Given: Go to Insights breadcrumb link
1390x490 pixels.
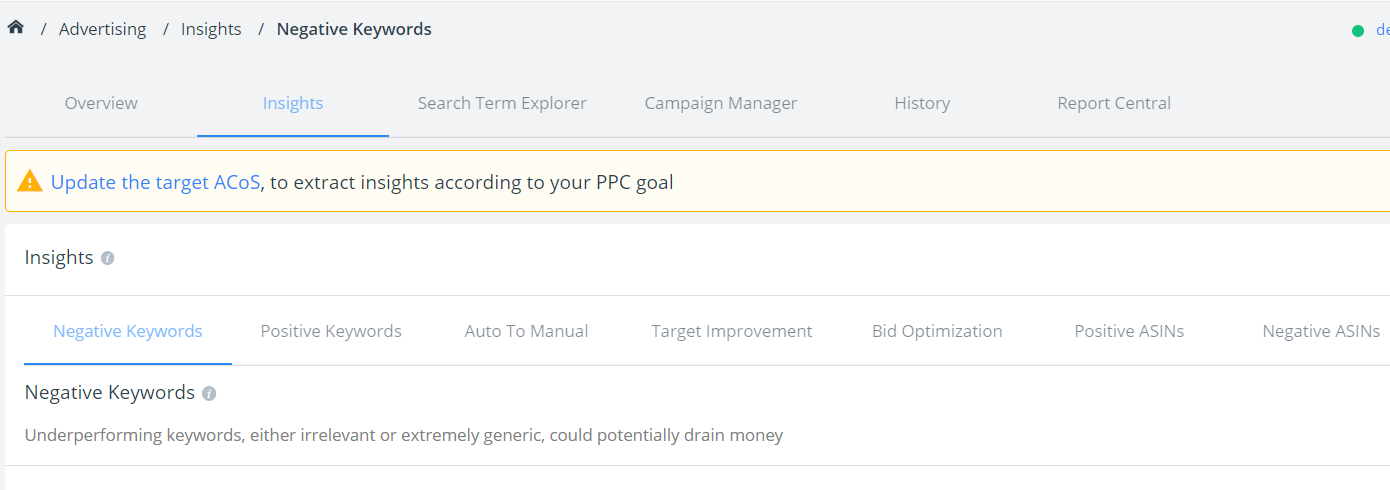Looking at the screenshot, I should click(x=211, y=29).
